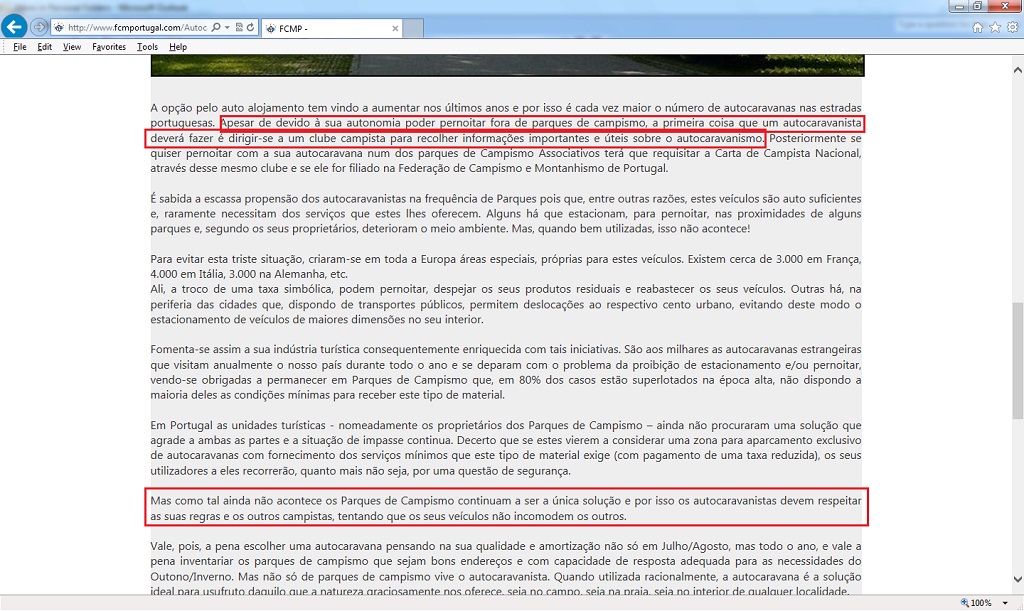
Task: Click the vertical scrollbar up arrow
Action: coord(1017,69)
